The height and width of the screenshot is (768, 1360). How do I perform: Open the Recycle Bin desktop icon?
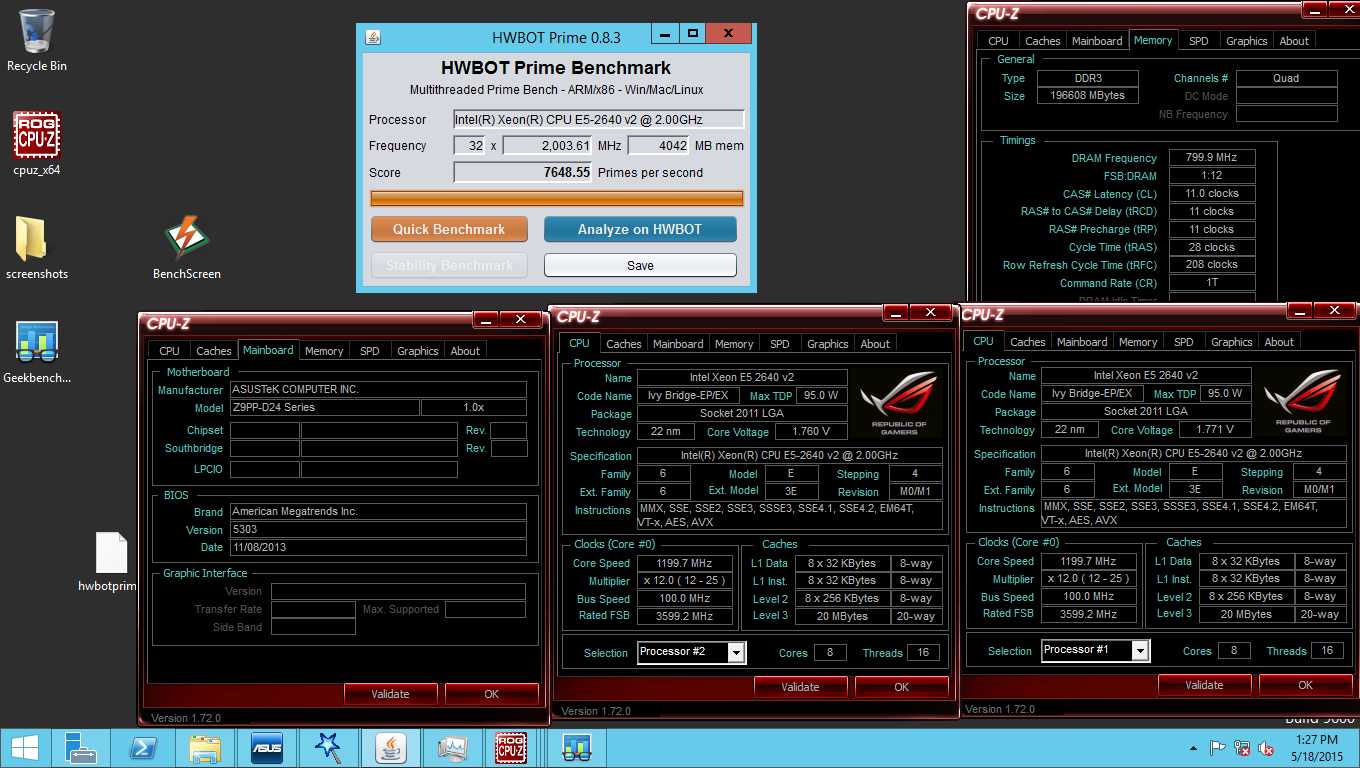click(x=37, y=40)
